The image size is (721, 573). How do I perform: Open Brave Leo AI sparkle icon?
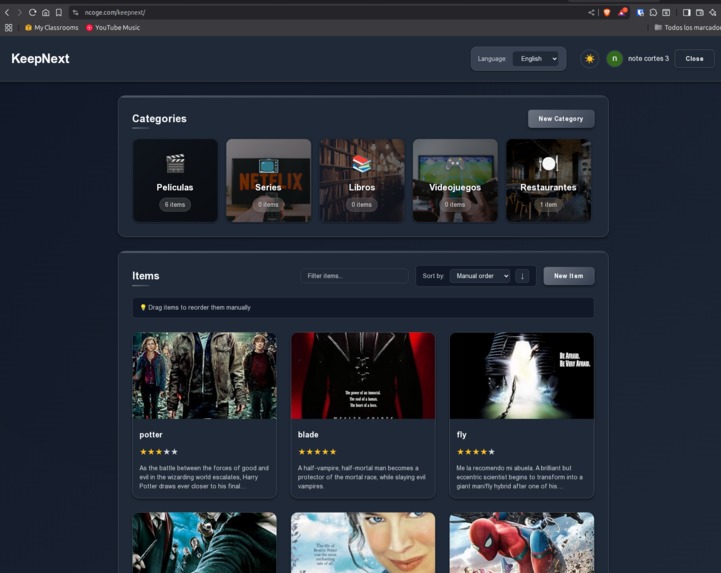point(713,12)
